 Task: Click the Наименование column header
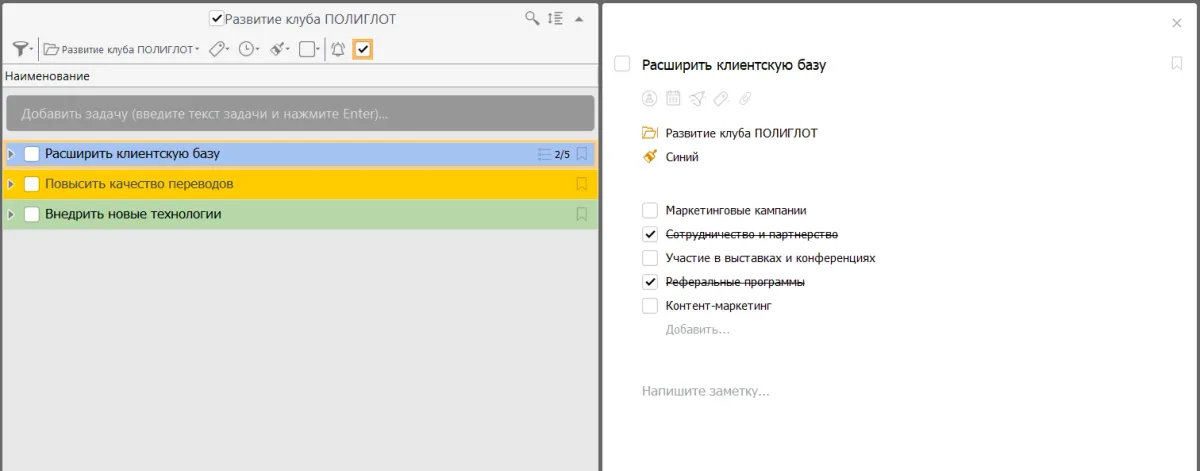[47, 76]
